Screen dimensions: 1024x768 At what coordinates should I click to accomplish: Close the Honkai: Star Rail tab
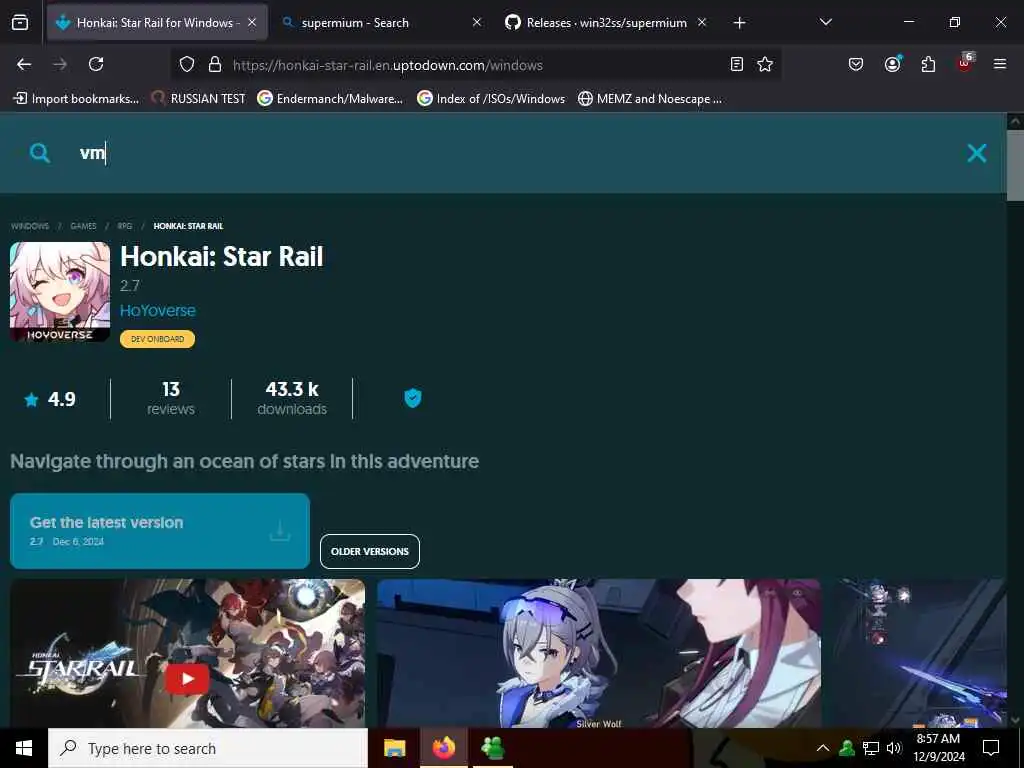click(252, 23)
